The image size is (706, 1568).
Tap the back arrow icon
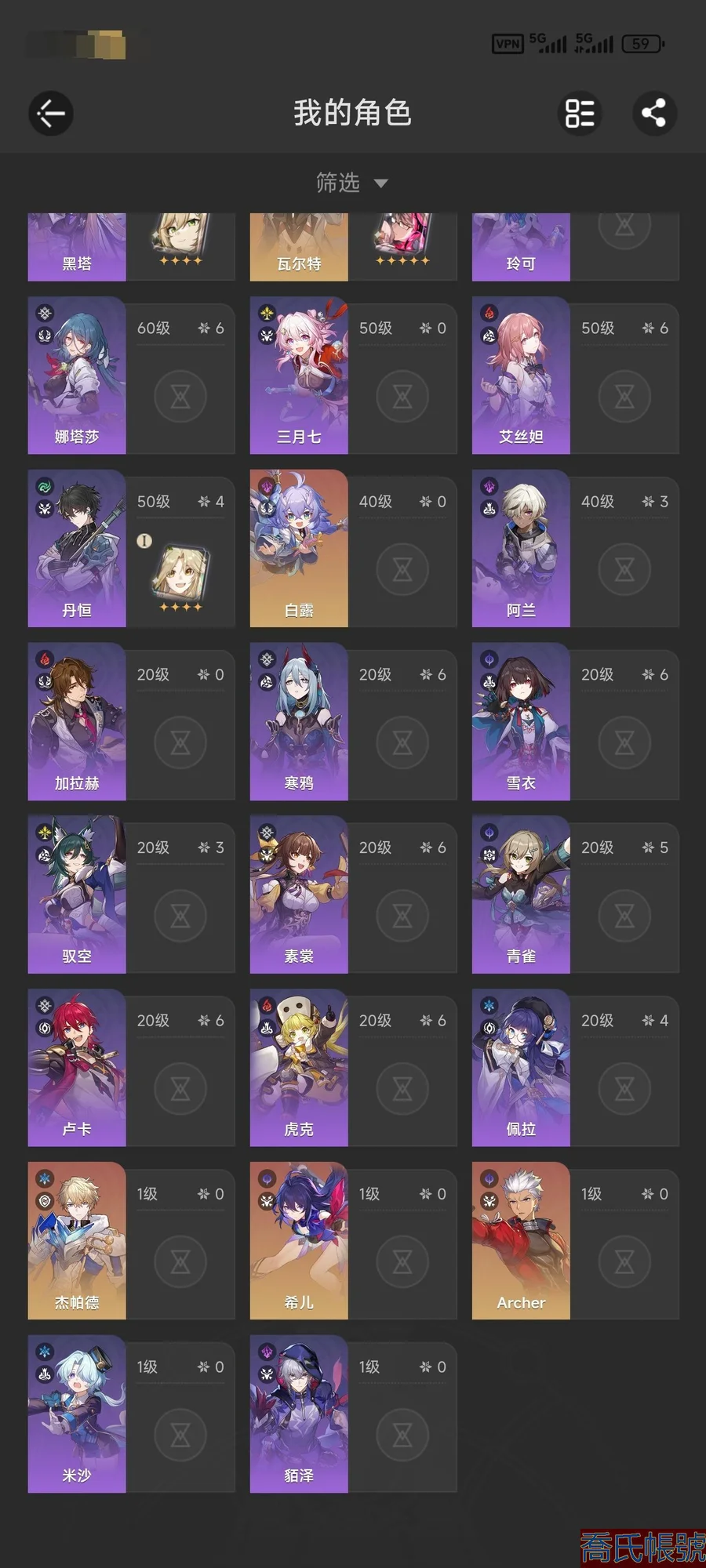pyautogui.click(x=51, y=113)
